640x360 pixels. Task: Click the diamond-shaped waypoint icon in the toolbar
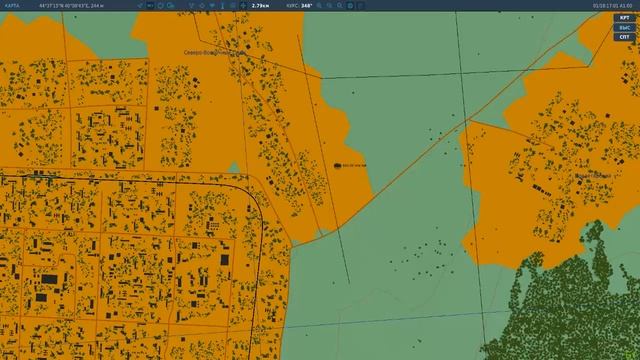(202, 6)
